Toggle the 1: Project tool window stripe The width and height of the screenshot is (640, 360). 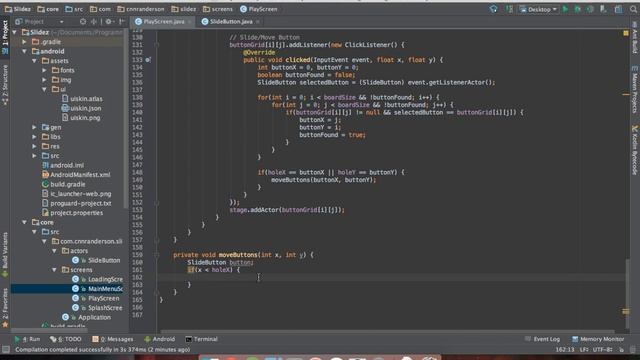(5, 37)
